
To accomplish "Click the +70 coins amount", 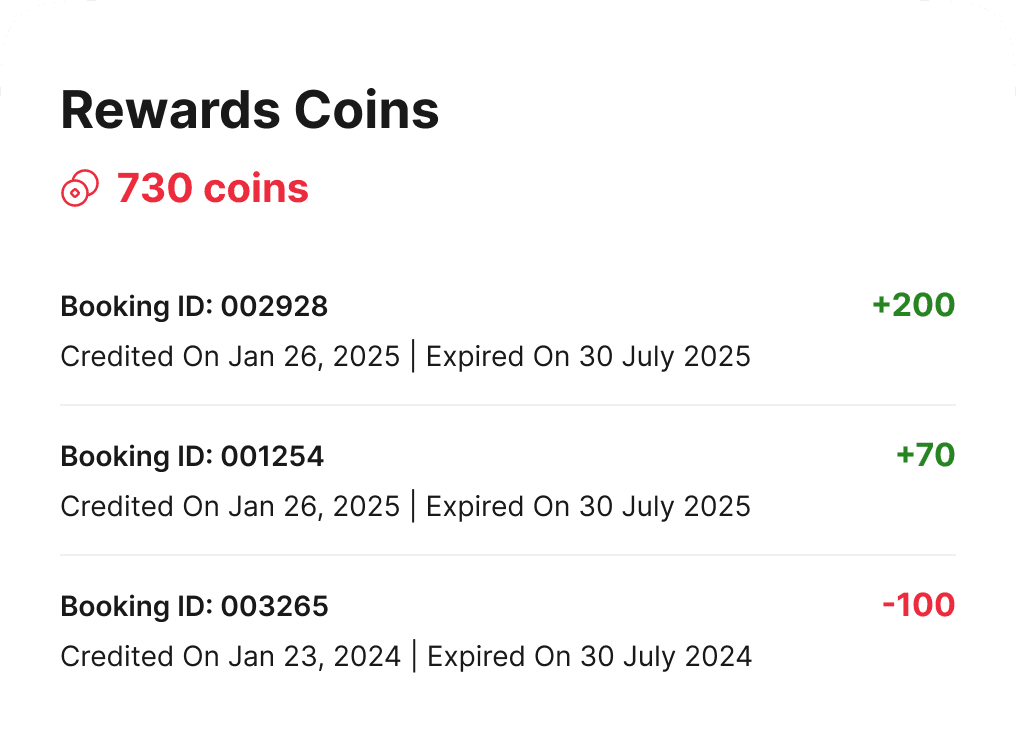I will coord(925,455).
